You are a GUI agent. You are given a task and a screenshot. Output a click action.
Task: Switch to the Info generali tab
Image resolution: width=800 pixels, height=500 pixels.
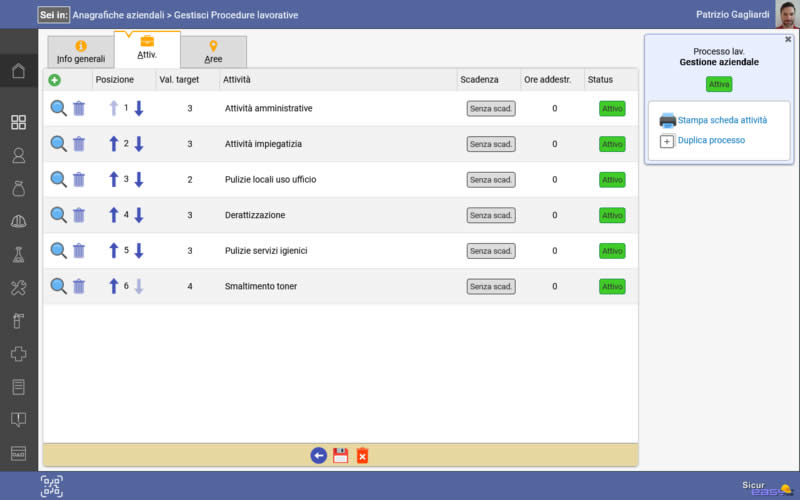coord(81,52)
